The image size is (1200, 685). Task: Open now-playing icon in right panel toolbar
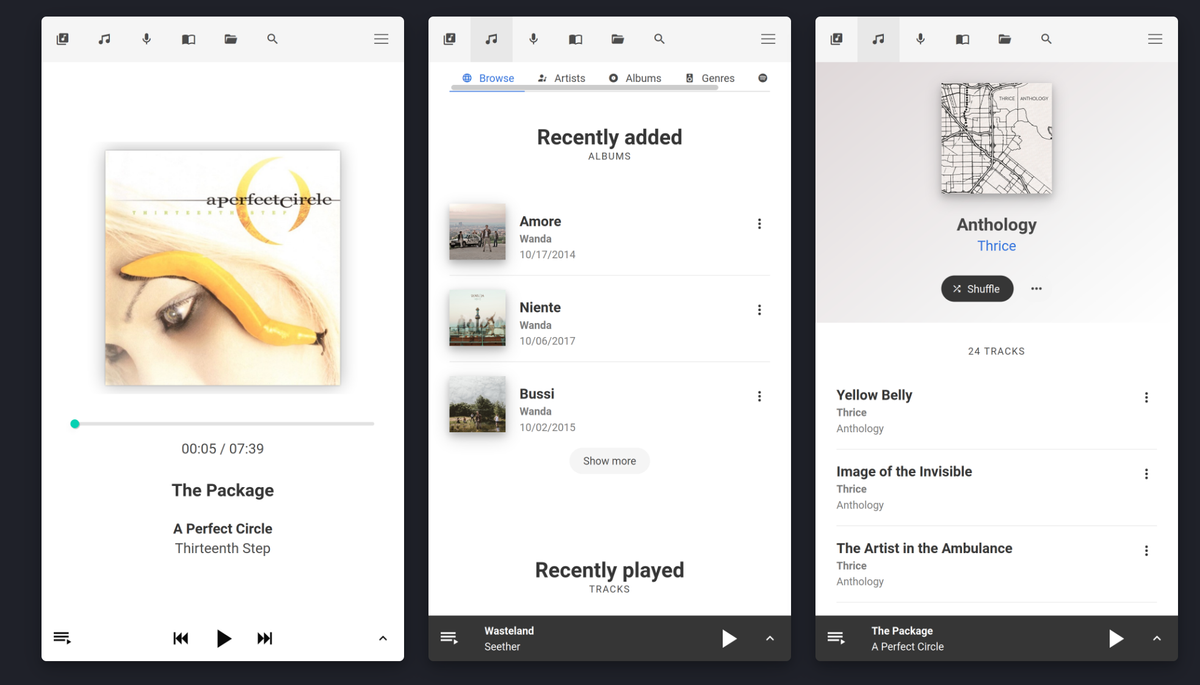coord(836,39)
